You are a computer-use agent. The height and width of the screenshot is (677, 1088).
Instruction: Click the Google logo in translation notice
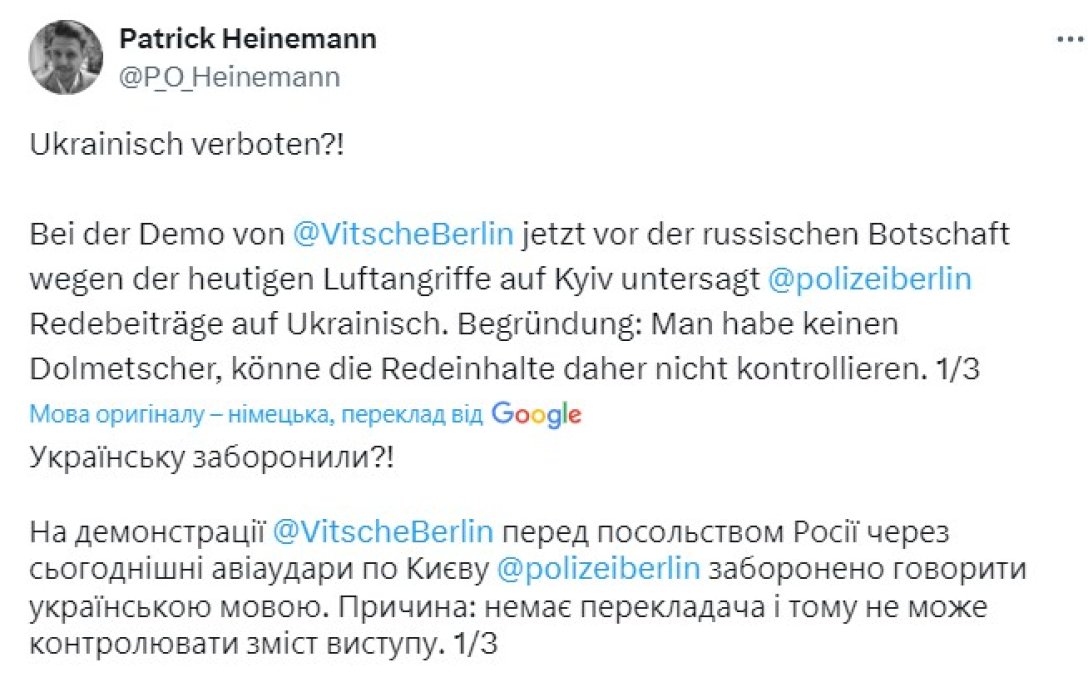[x=536, y=414]
